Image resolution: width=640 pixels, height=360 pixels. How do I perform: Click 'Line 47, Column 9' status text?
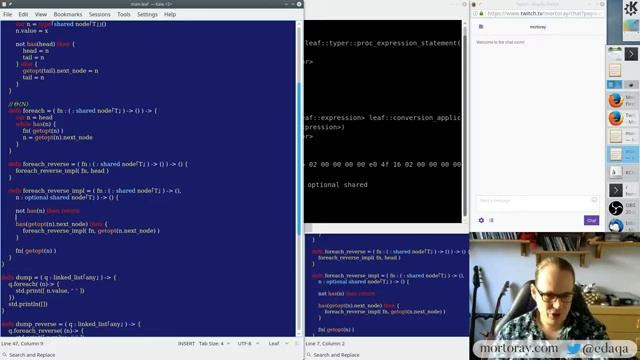point(22,344)
